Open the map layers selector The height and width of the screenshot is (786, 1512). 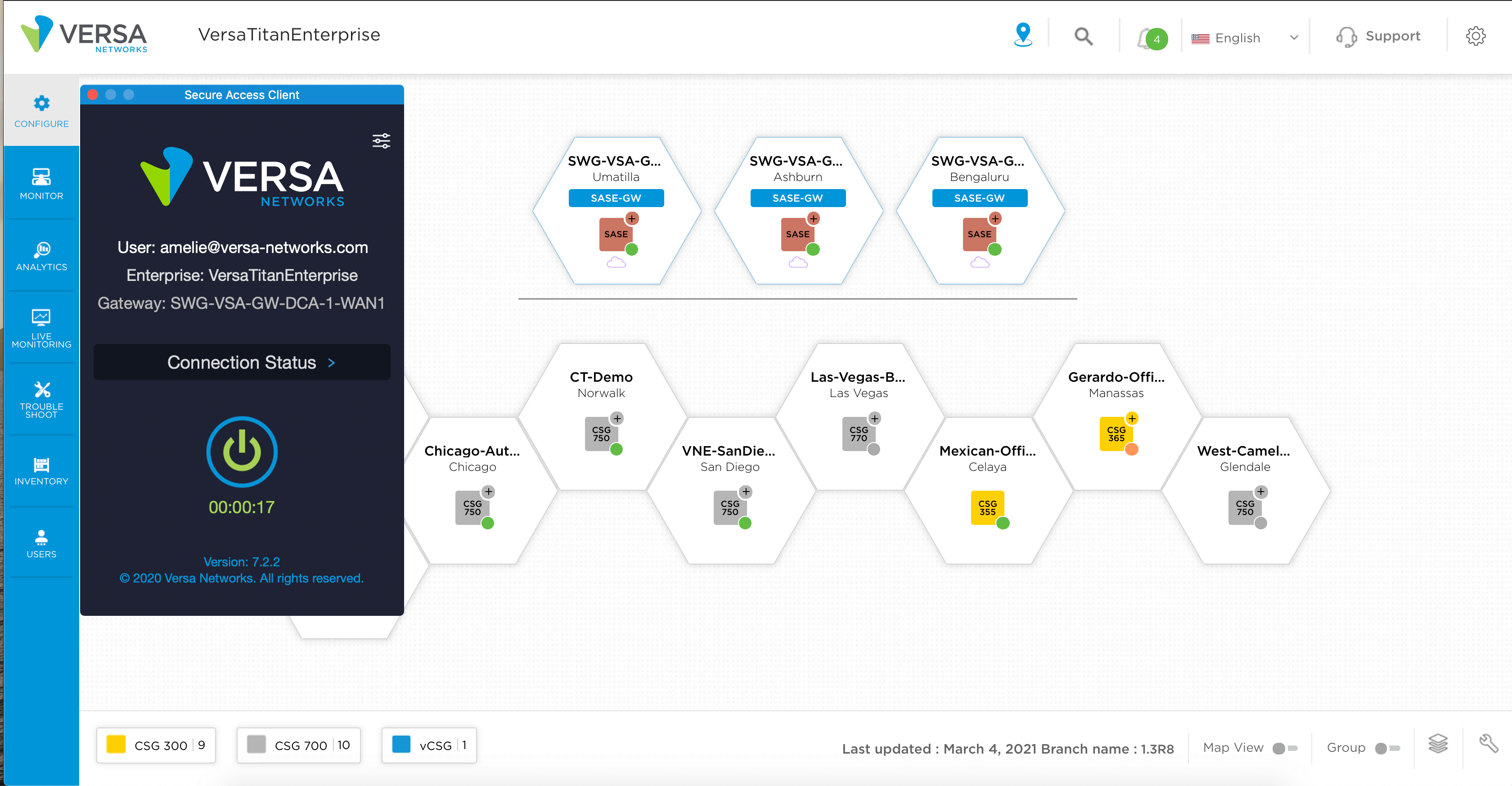point(1438,745)
